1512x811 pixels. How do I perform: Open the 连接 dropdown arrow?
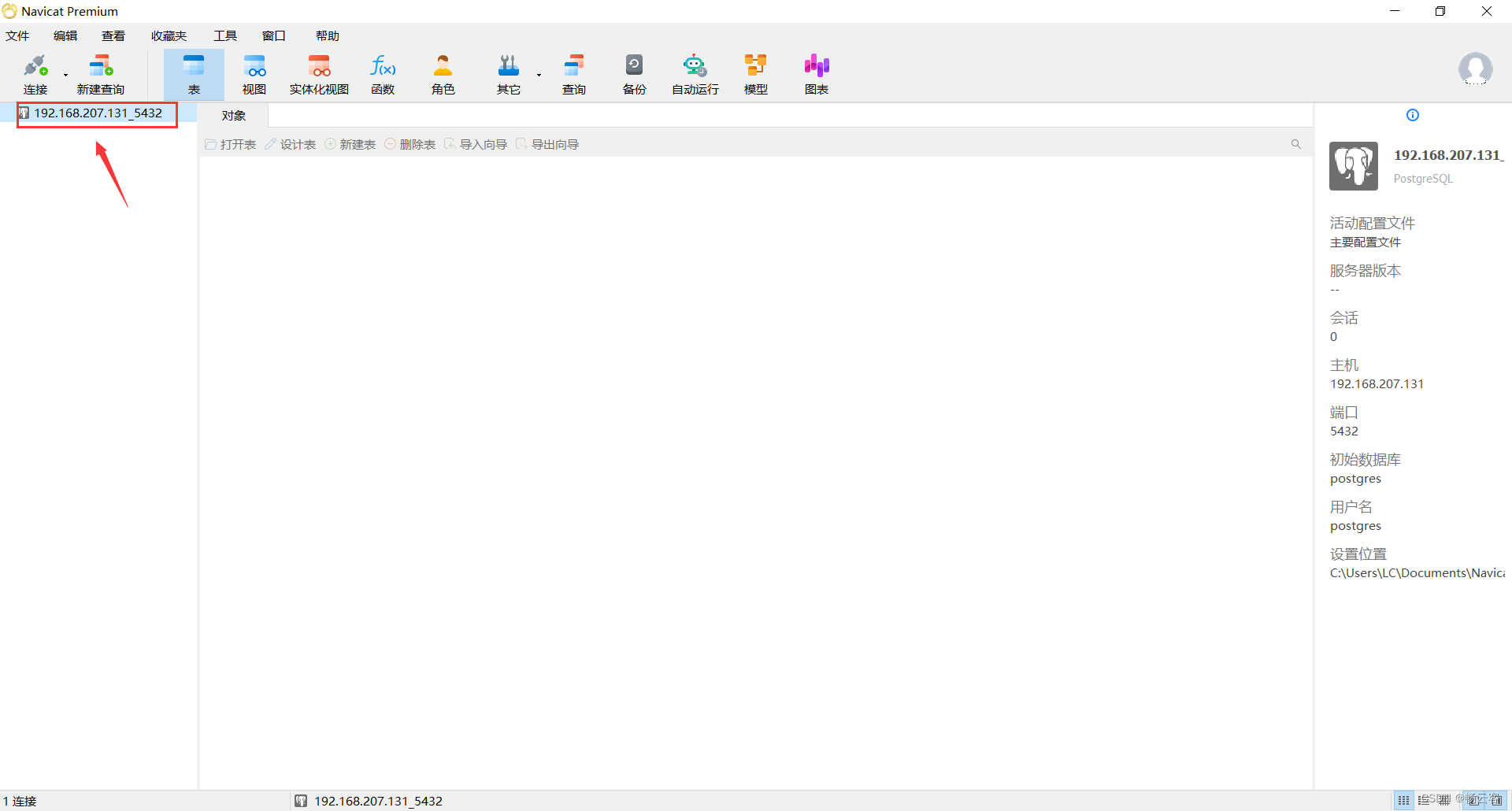tap(65, 76)
